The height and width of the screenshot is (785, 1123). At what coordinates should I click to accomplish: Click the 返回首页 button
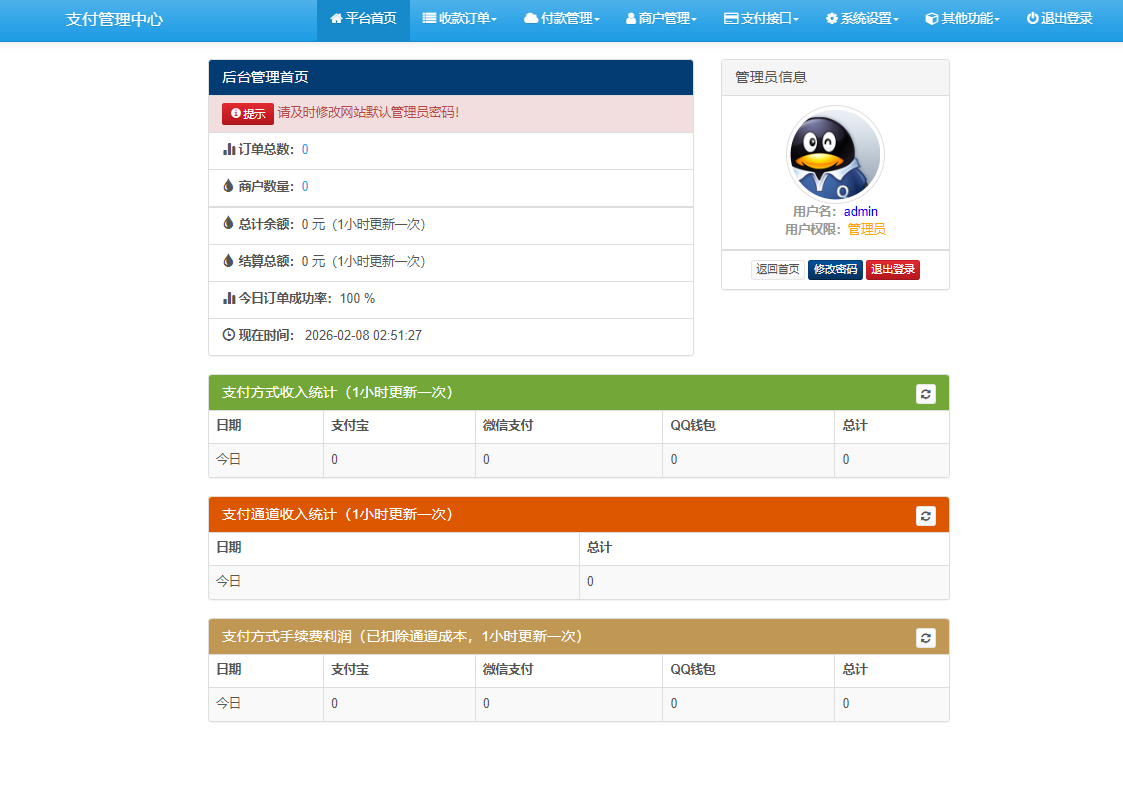pyautogui.click(x=777, y=269)
